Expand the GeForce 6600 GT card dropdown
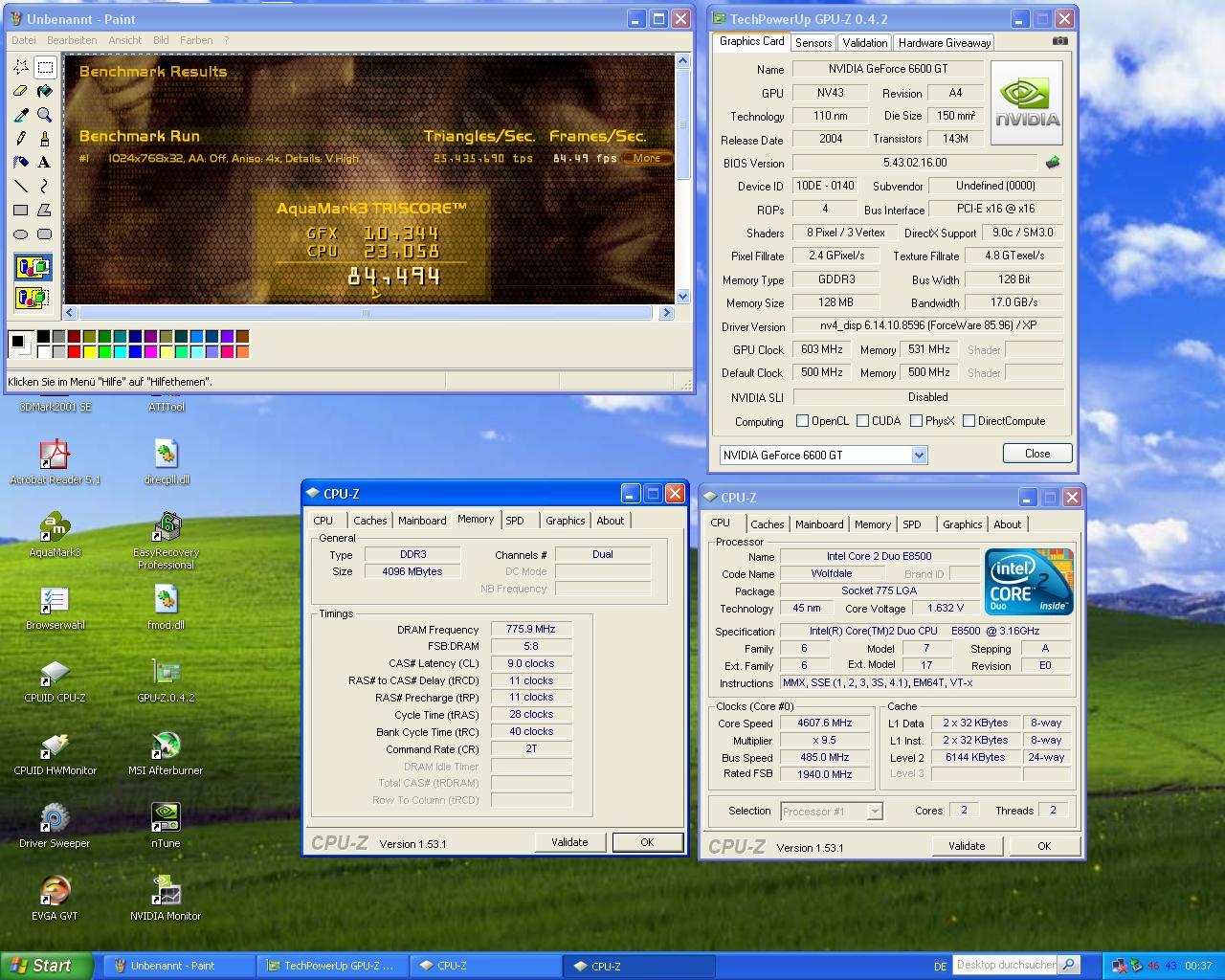Screen dimensions: 1225x980 click(919, 456)
